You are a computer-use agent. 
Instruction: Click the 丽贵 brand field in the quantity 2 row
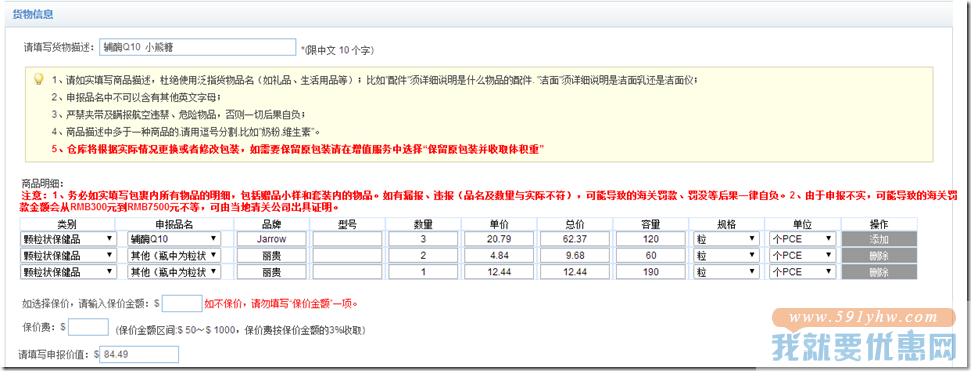coord(272,255)
